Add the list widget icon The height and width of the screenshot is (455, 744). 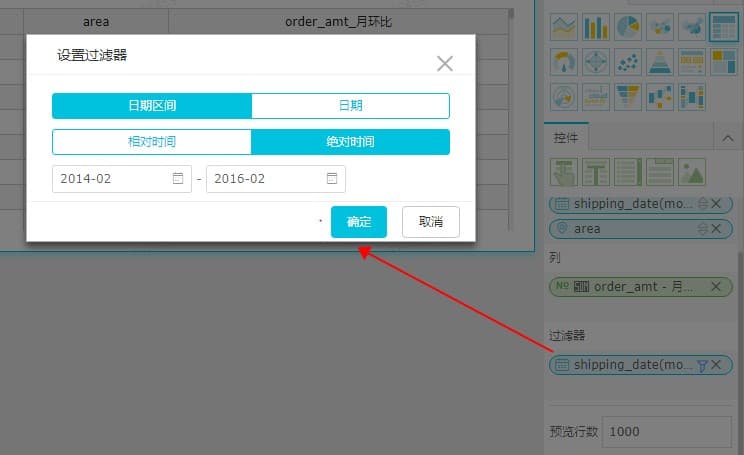(x=628, y=172)
